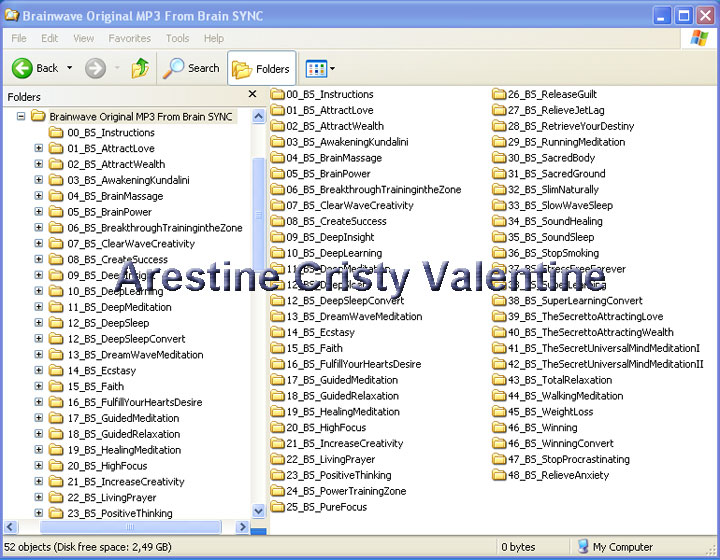Click folder icon of 00_BS_Instructions in file list
Screen dimensions: 720x560
pyautogui.click(x=277, y=95)
